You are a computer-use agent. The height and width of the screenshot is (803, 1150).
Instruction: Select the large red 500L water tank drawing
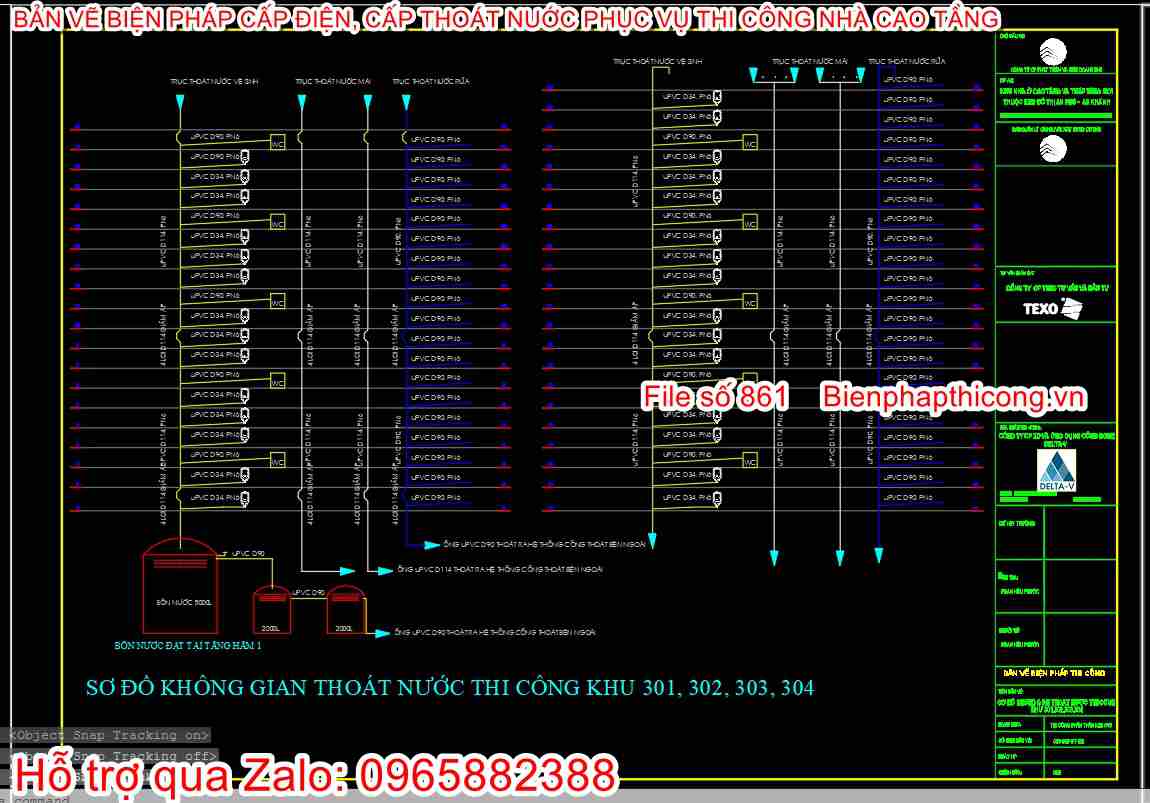(x=180, y=584)
